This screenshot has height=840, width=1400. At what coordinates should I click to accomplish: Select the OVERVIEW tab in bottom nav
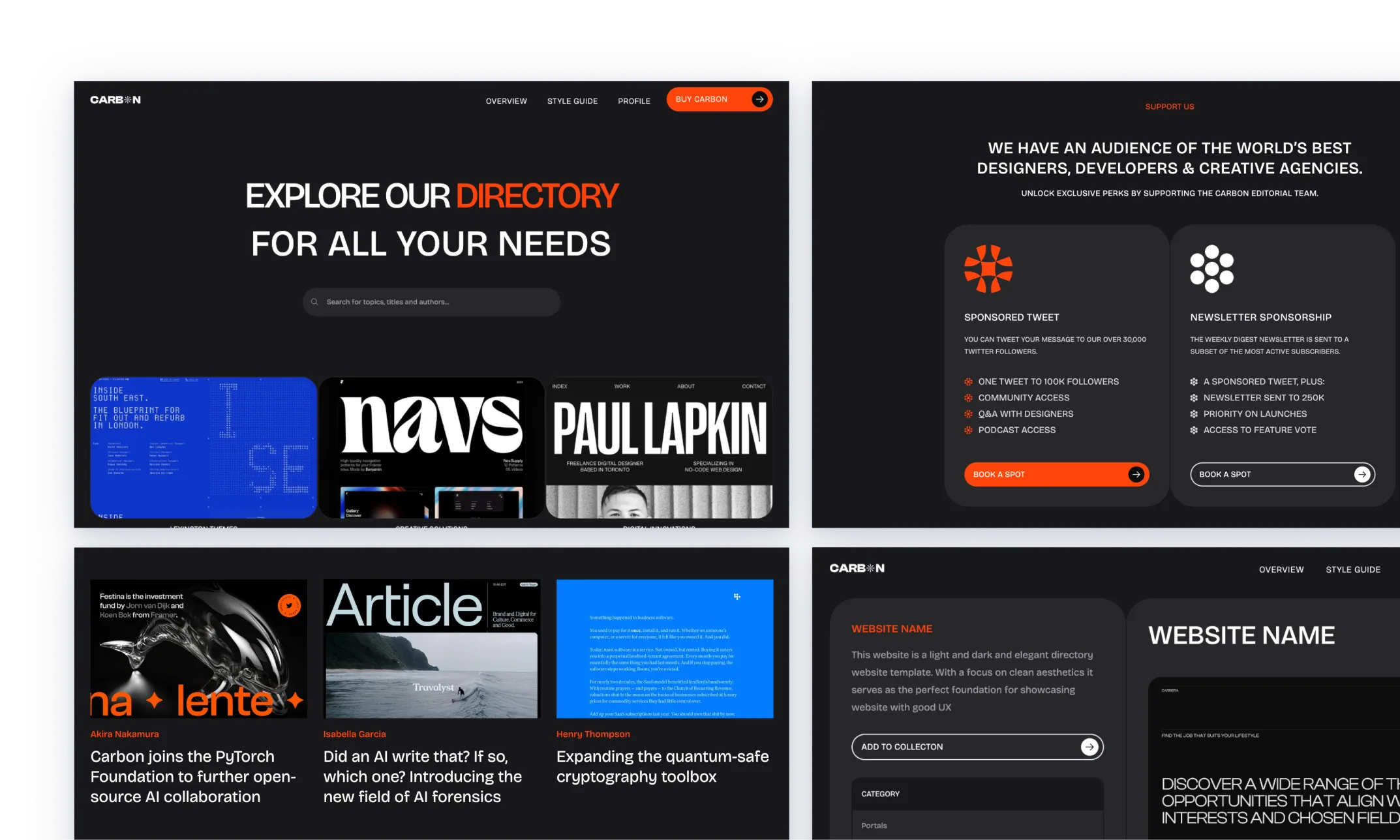coord(1283,569)
